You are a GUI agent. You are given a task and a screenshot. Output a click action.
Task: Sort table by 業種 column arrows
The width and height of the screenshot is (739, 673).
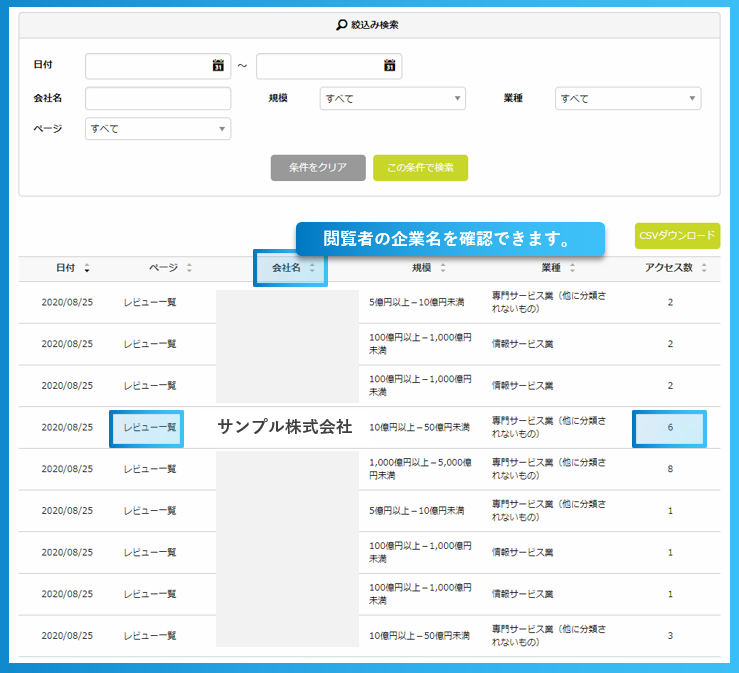[x=574, y=268]
